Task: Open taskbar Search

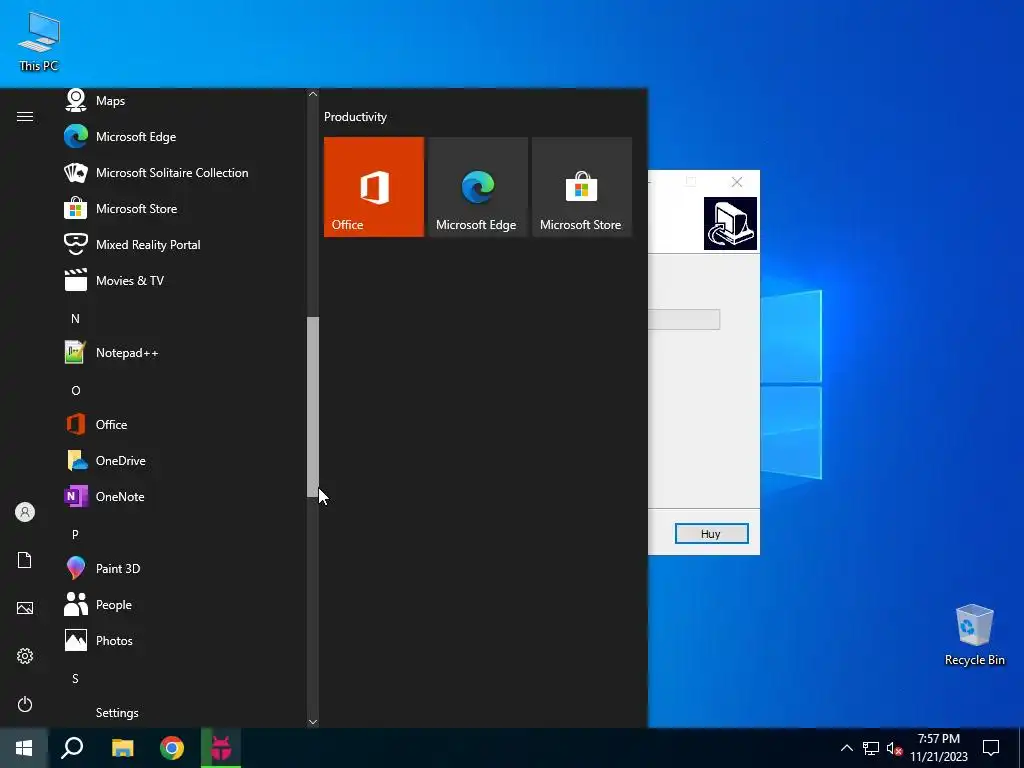Action: click(72, 748)
